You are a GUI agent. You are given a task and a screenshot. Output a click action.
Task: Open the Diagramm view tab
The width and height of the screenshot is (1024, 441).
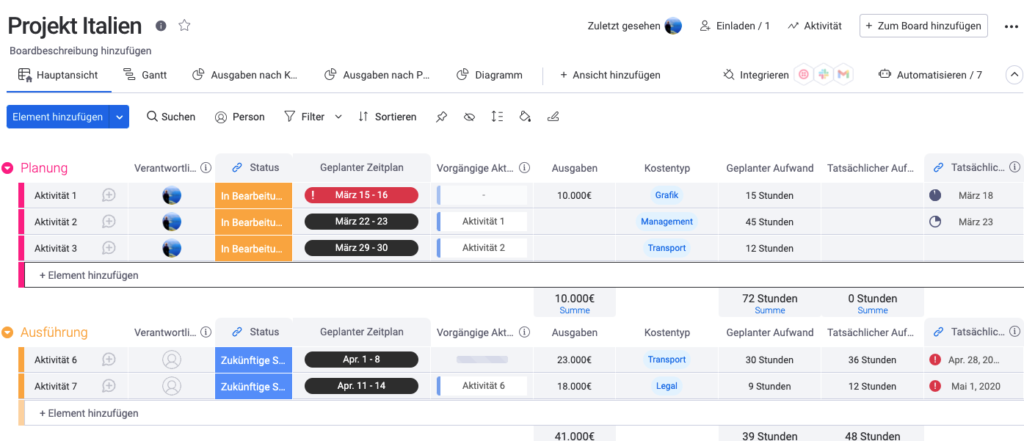[489, 75]
